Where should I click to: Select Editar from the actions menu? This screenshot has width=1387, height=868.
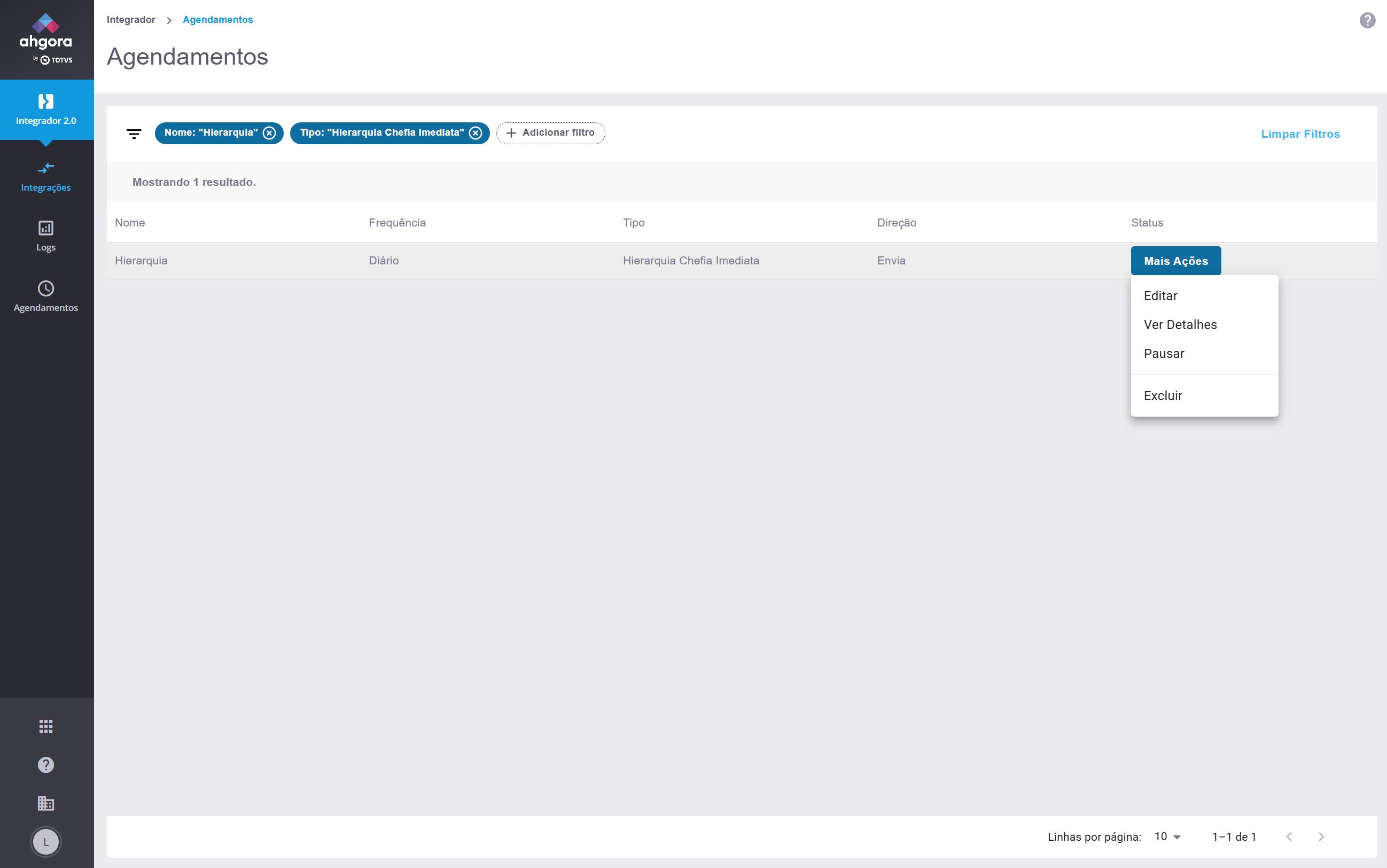pyautogui.click(x=1160, y=295)
